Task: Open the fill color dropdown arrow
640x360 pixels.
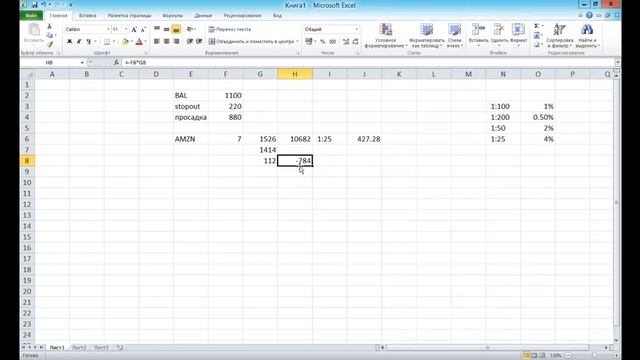Action: (x=131, y=42)
